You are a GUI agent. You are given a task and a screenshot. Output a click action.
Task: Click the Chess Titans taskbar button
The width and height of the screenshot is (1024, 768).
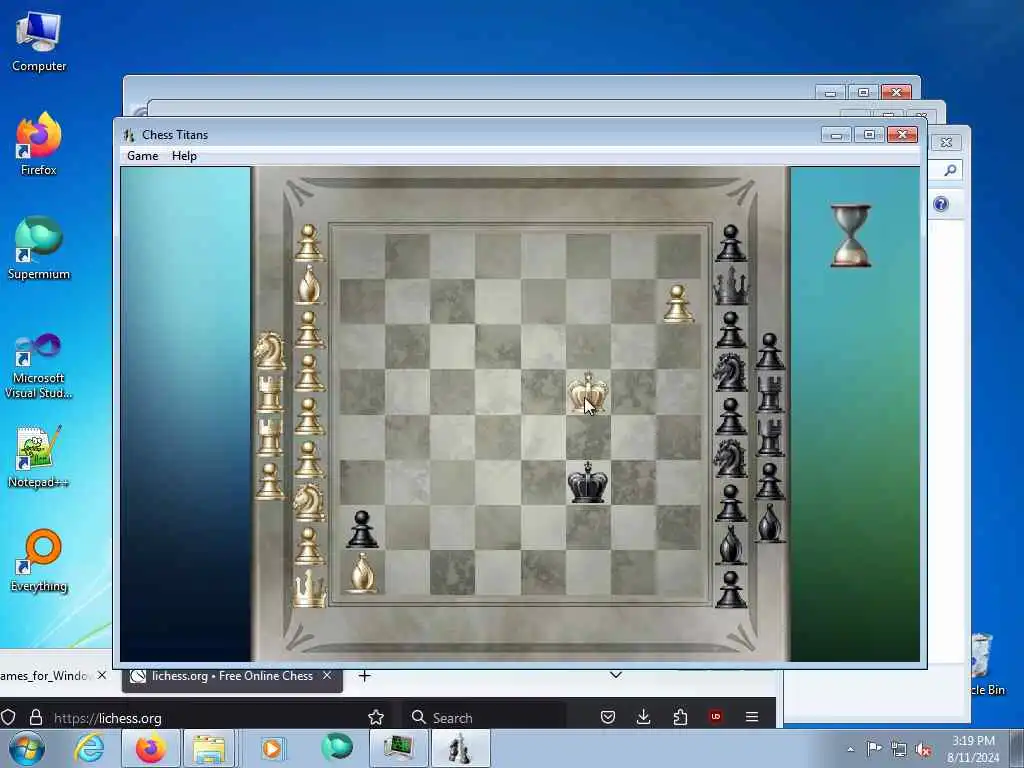point(460,748)
